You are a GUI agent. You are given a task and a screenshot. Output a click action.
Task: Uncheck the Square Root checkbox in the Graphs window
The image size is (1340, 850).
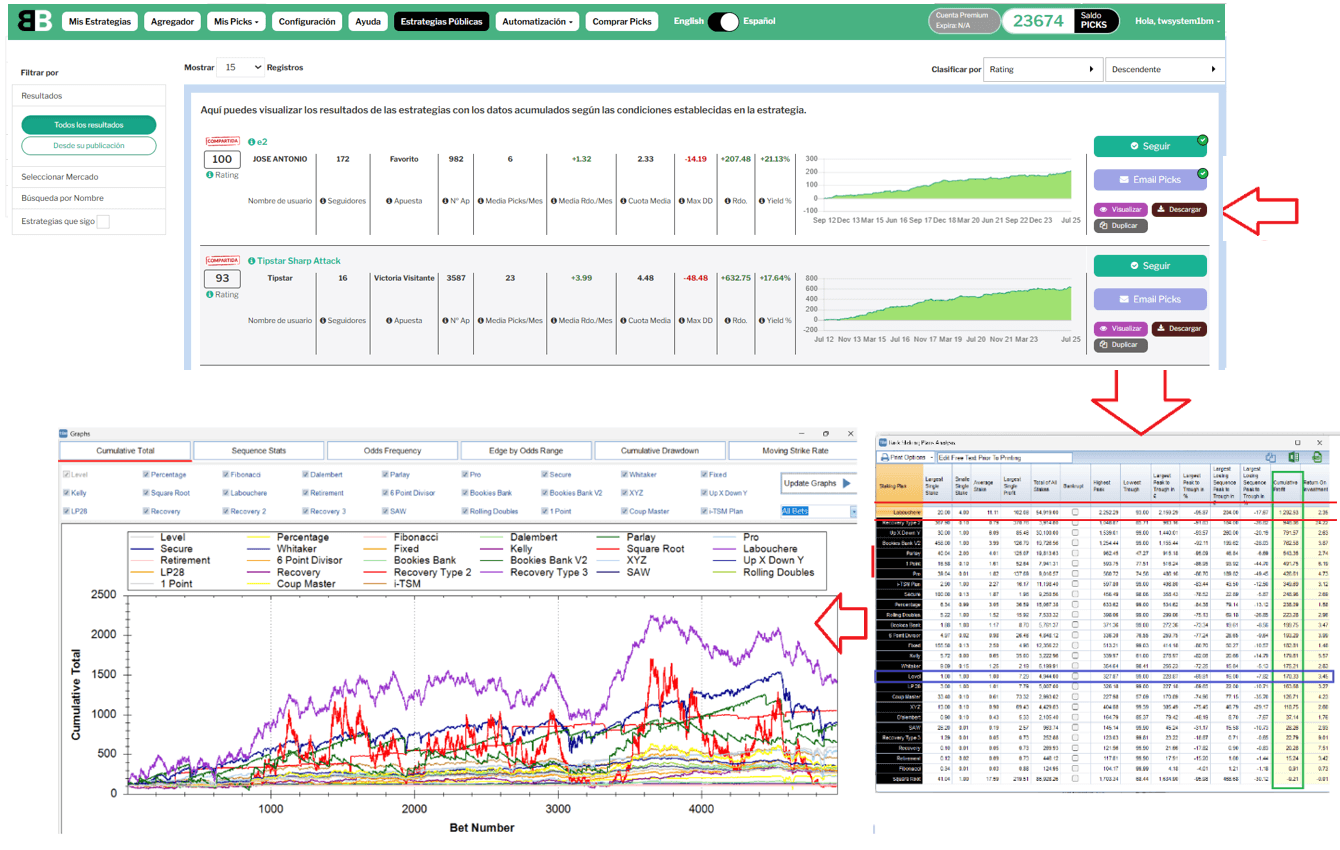[x=146, y=493]
